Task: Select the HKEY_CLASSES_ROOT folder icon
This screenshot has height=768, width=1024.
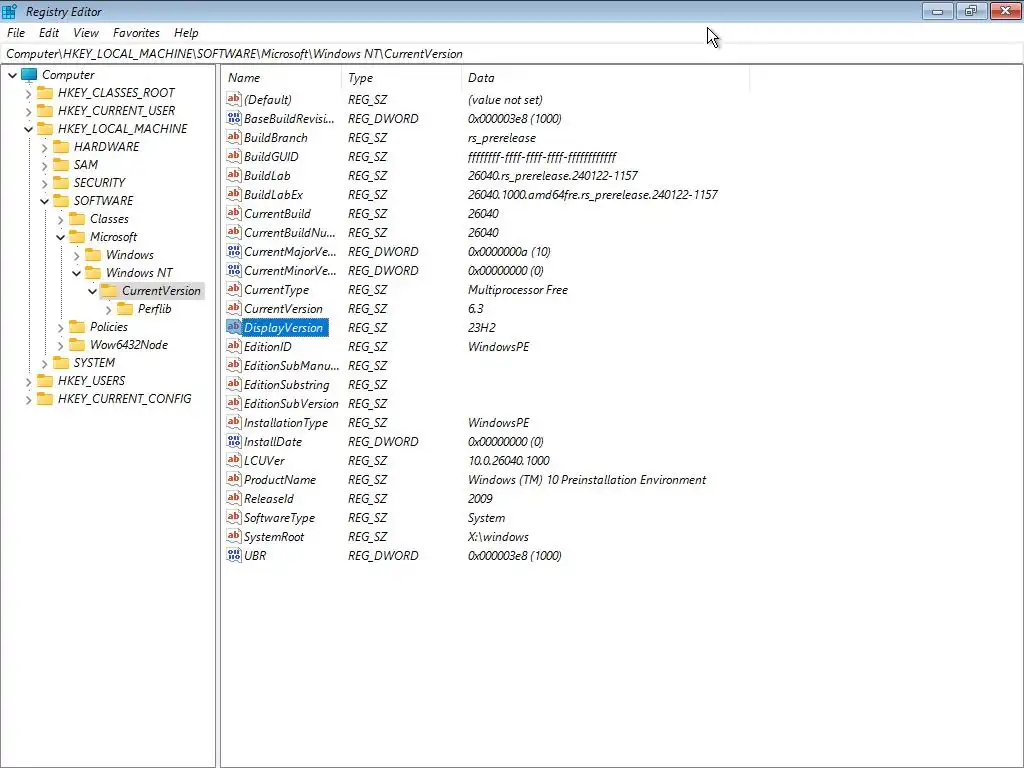Action: click(x=45, y=93)
